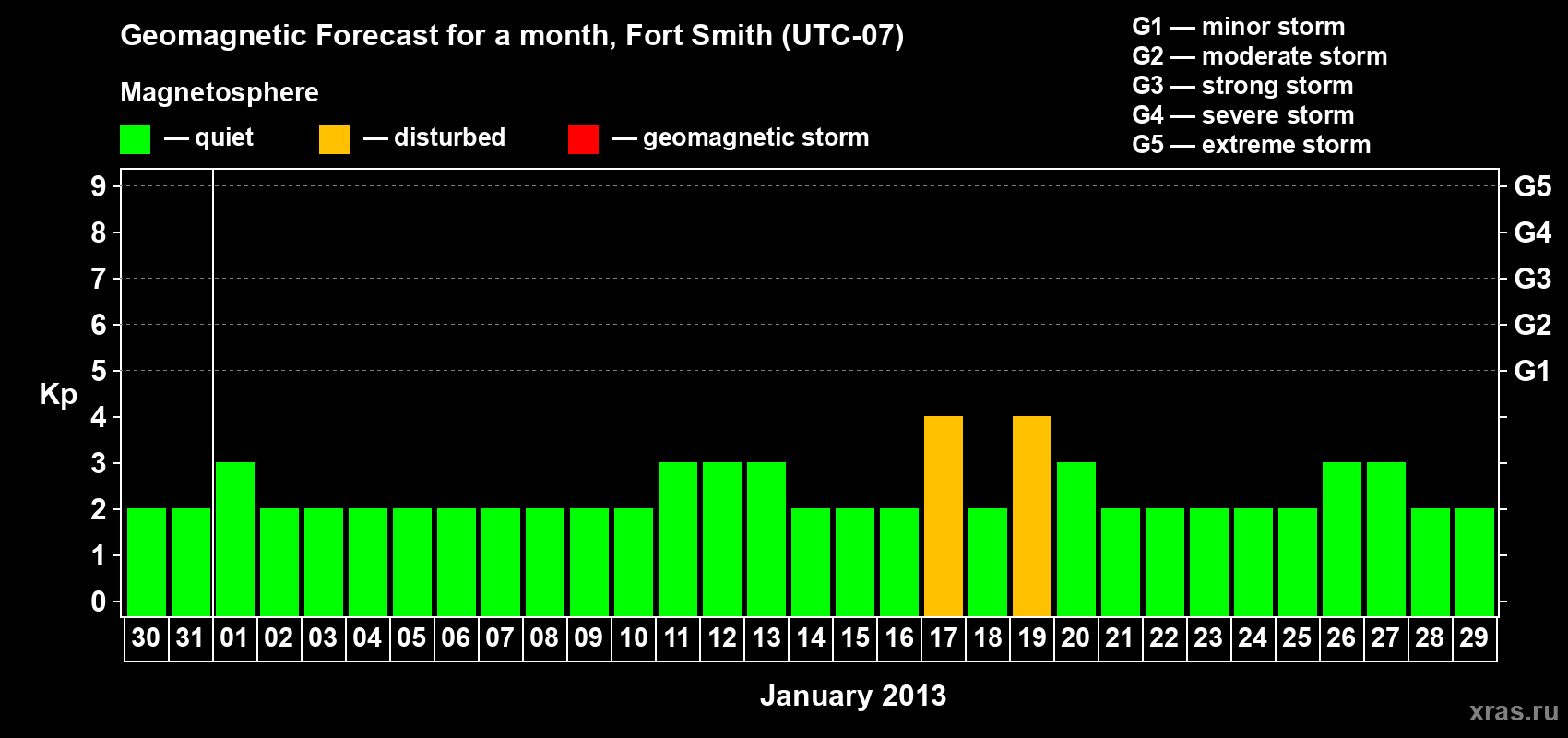Click the 'G3 — strong storm' legend text

point(1242,86)
